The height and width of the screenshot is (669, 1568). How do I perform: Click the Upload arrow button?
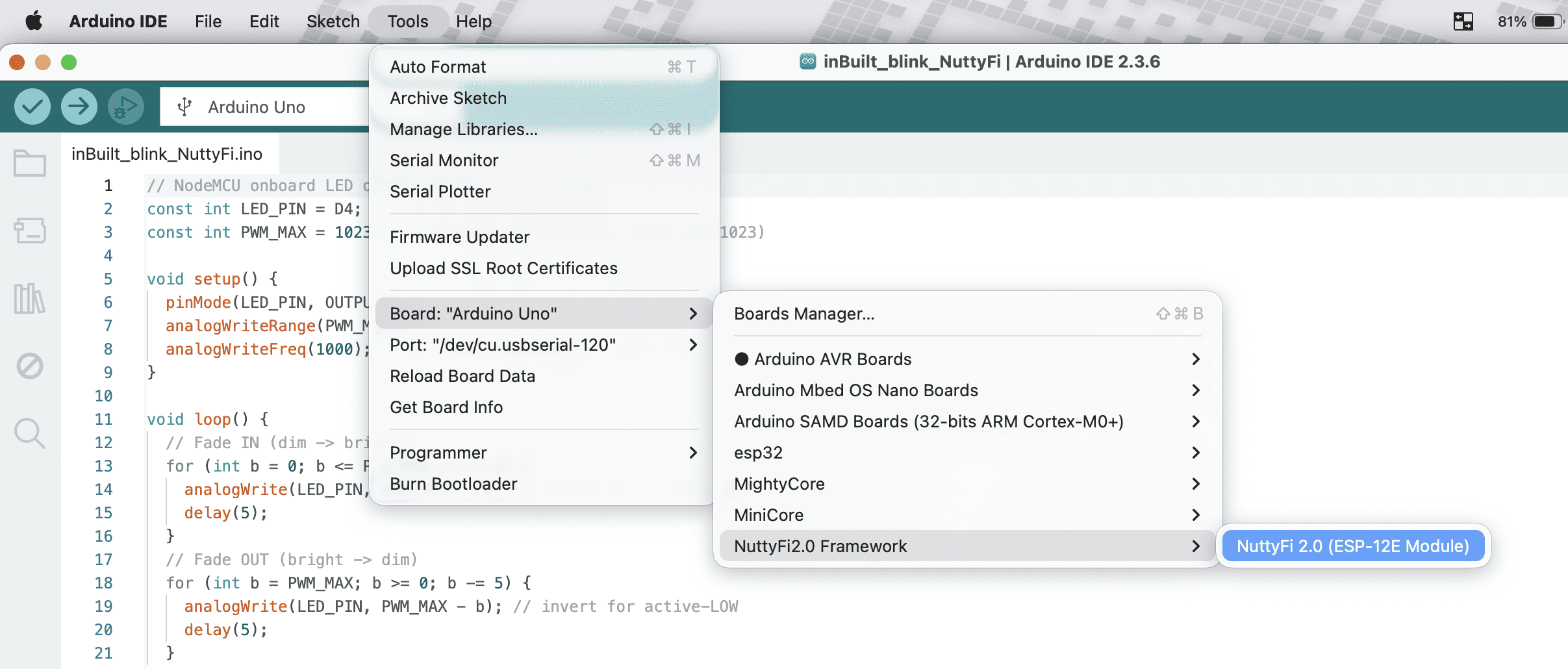(79, 107)
